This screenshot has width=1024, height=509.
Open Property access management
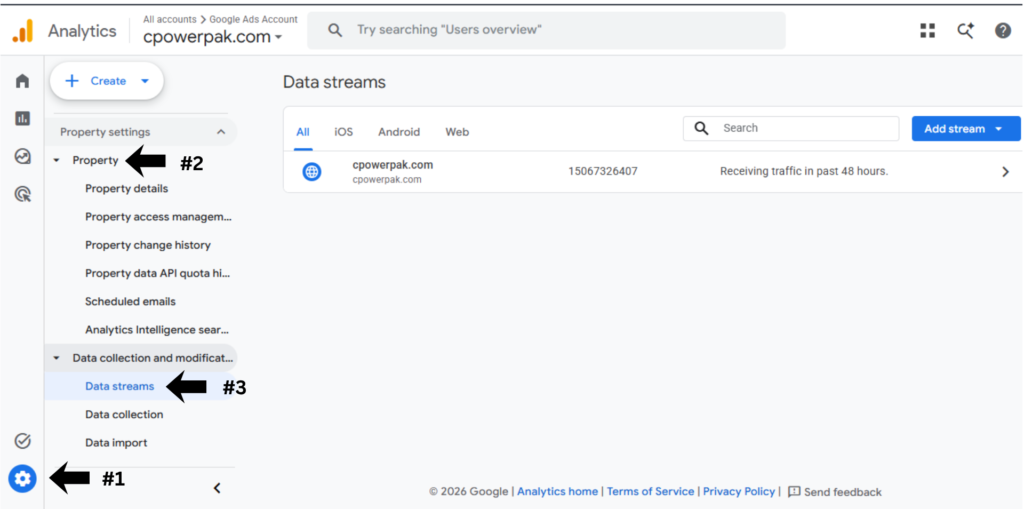pyautogui.click(x=158, y=217)
